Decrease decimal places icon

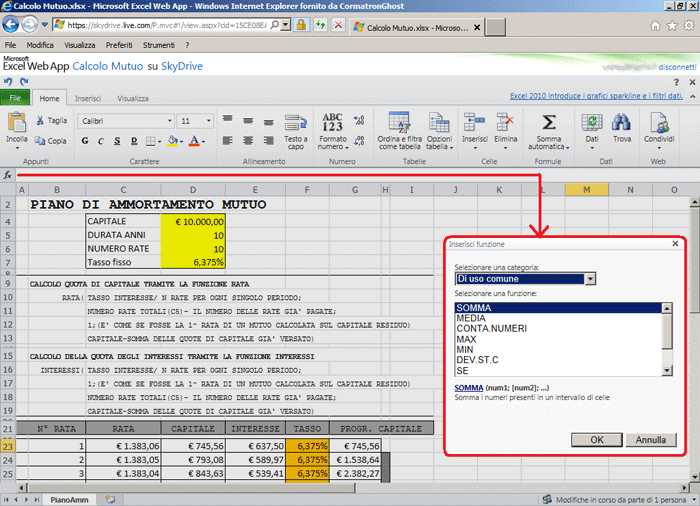pyautogui.click(x=359, y=141)
